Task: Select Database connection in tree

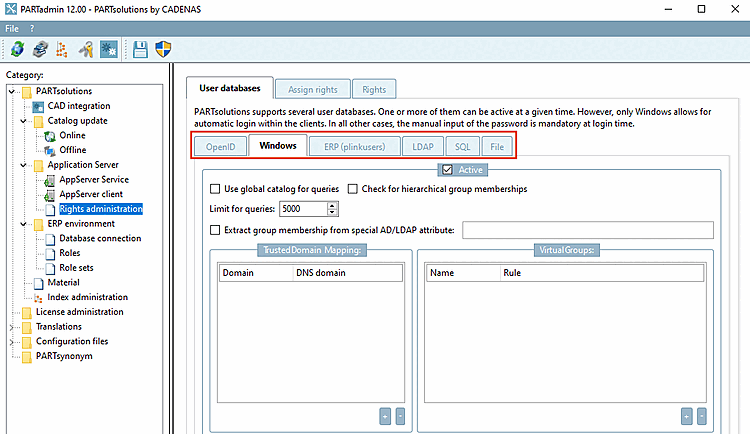Action: [100, 238]
